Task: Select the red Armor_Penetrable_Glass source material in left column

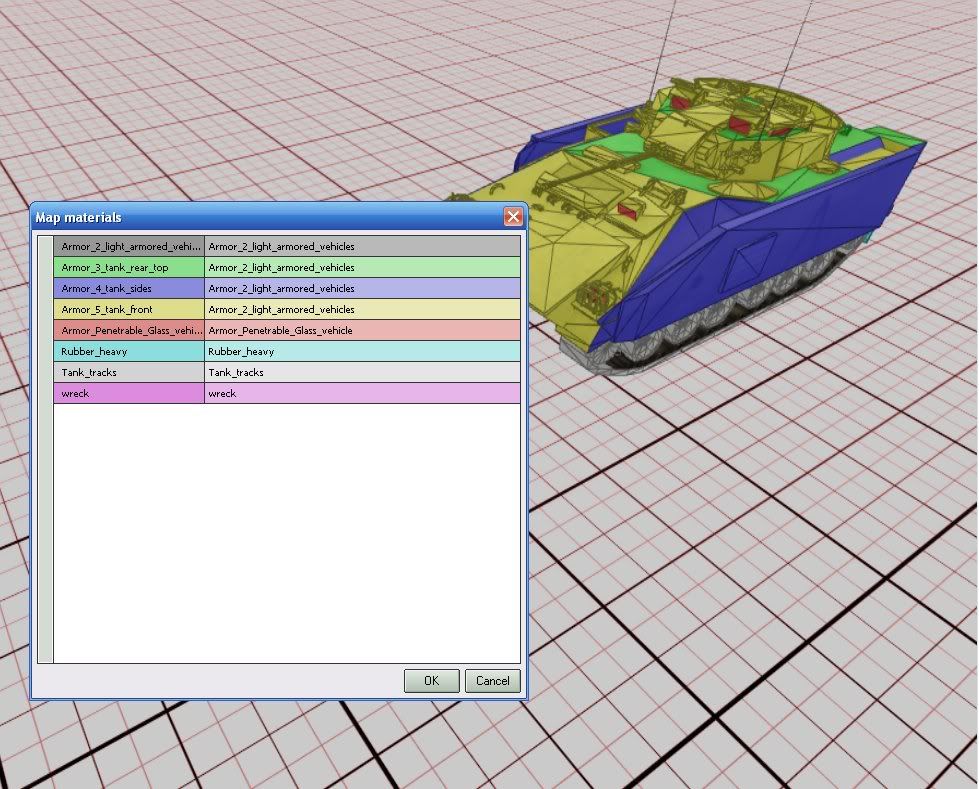Action: (130, 331)
